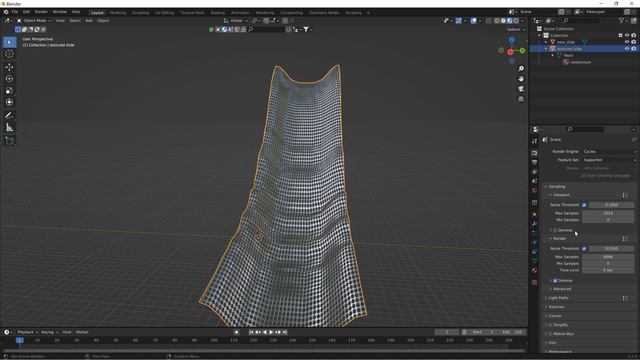Open the Edit menu

pyautogui.click(x=27, y=12)
